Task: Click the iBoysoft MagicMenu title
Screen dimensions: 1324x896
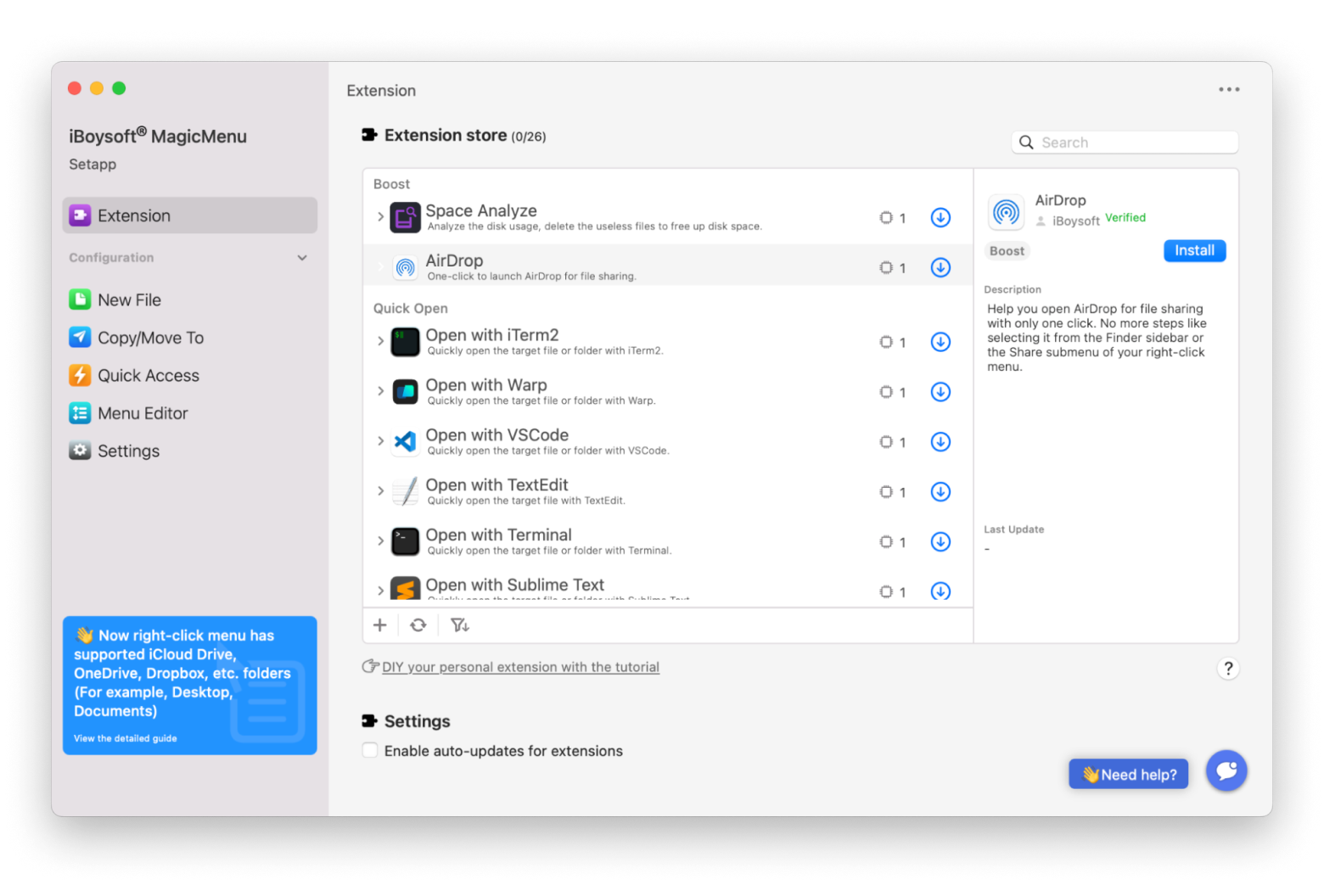Action: click(x=158, y=136)
